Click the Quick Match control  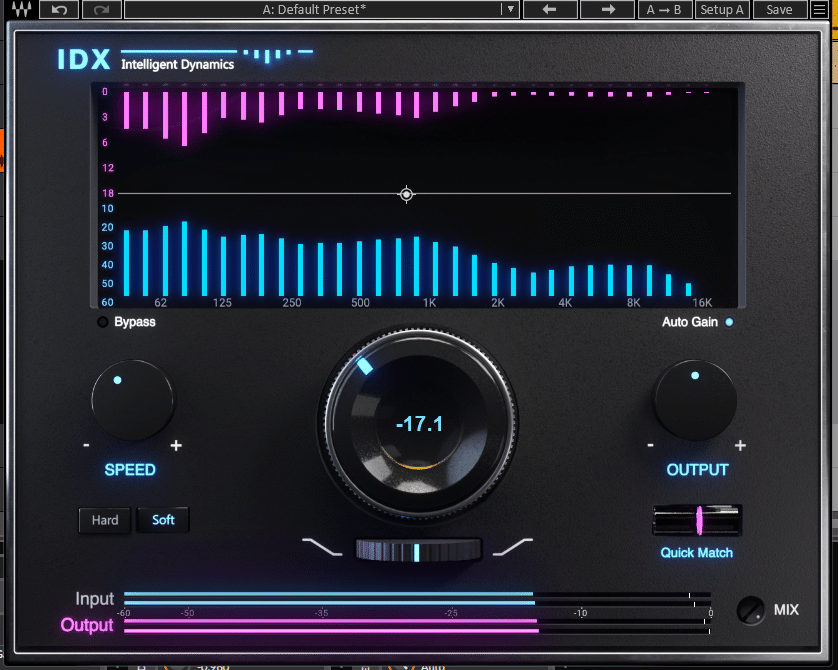[x=696, y=521]
